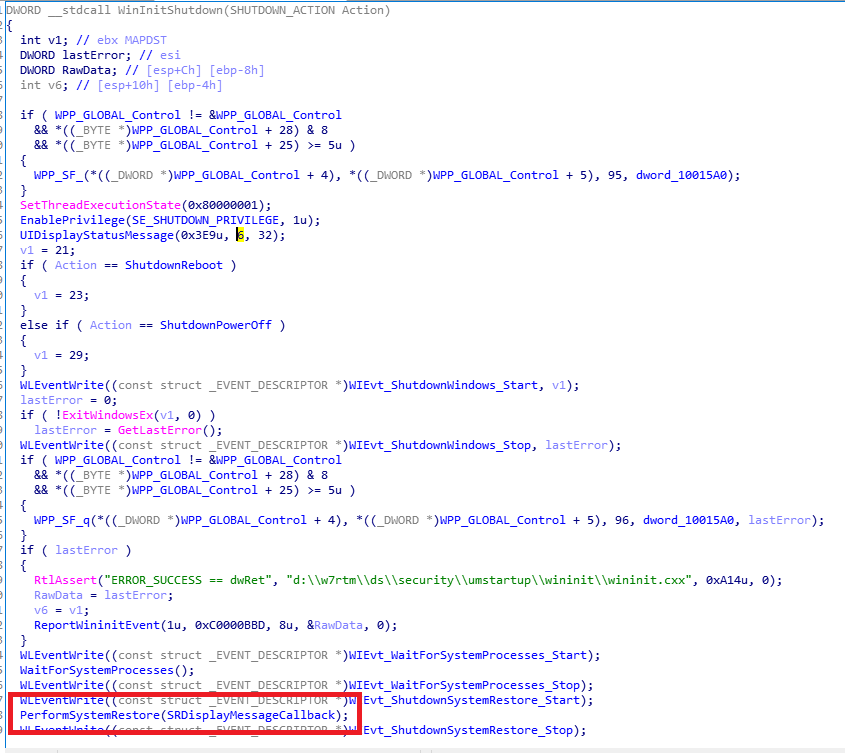Image resolution: width=845 pixels, height=753 pixels.
Task: Open WaitForSystemProcesses function
Action: click(96, 671)
